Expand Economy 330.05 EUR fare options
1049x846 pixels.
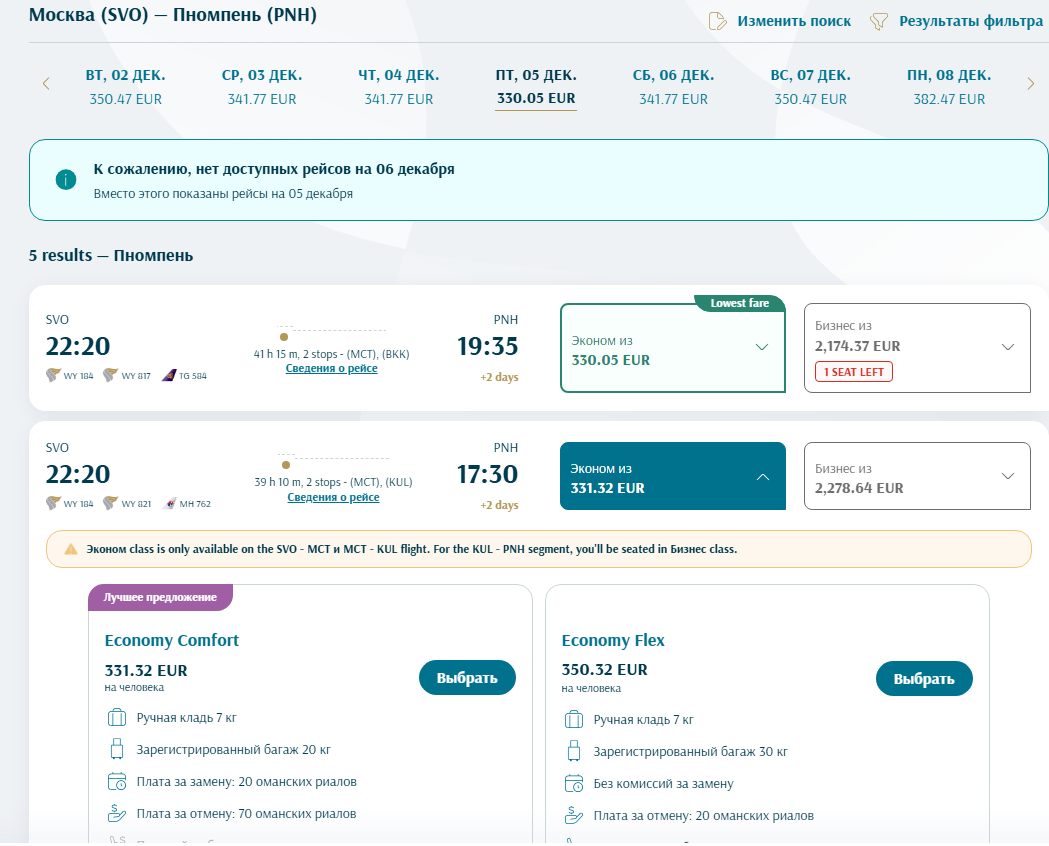672,348
